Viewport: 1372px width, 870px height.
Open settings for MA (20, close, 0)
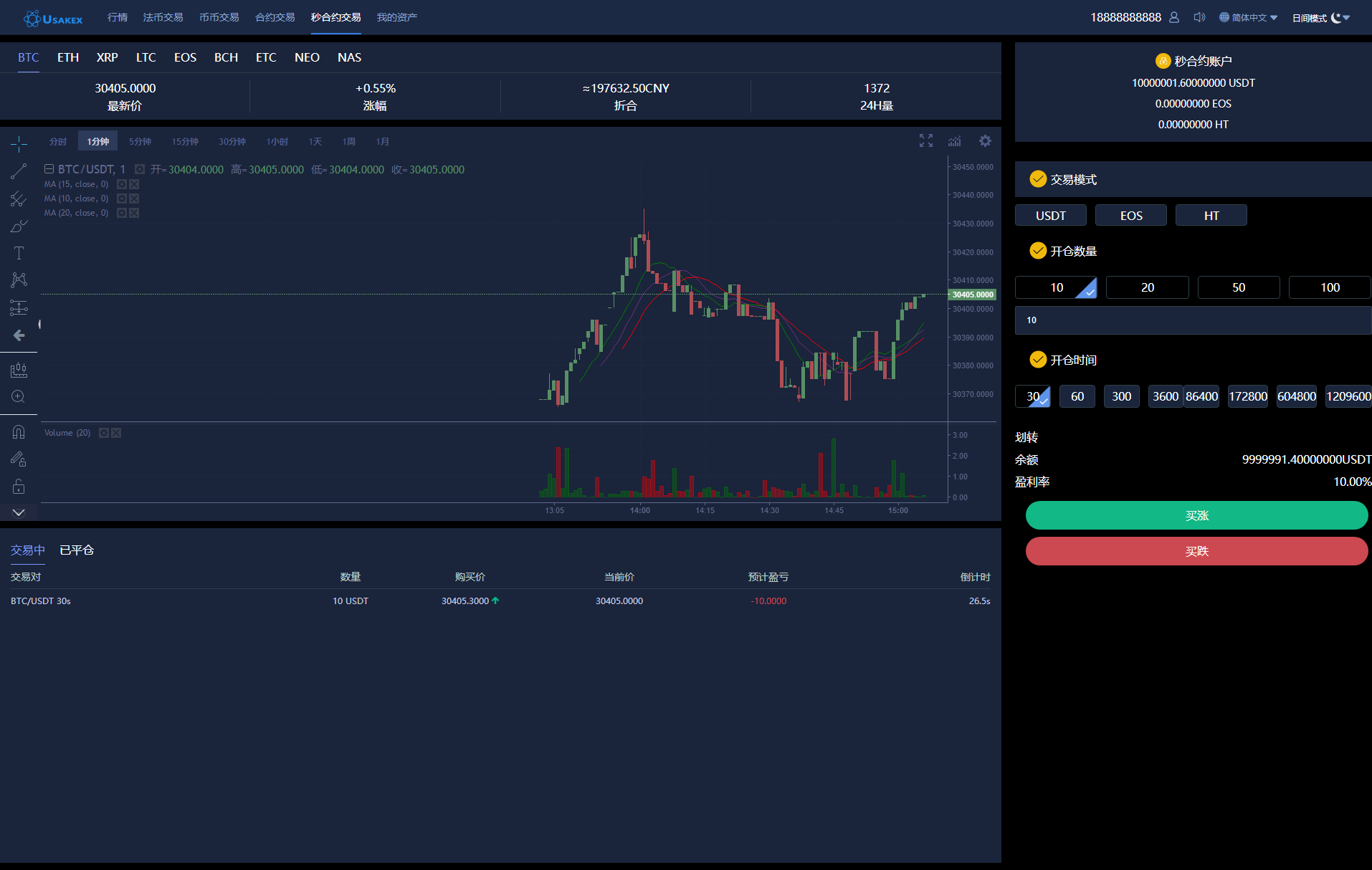pos(122,213)
